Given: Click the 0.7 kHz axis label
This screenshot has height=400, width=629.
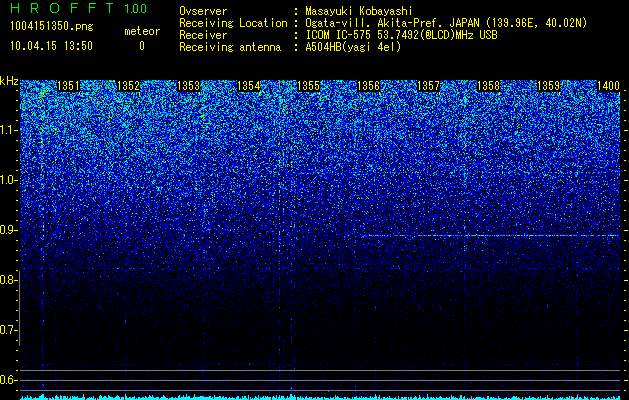Looking at the screenshot, I should click(x=8, y=330).
